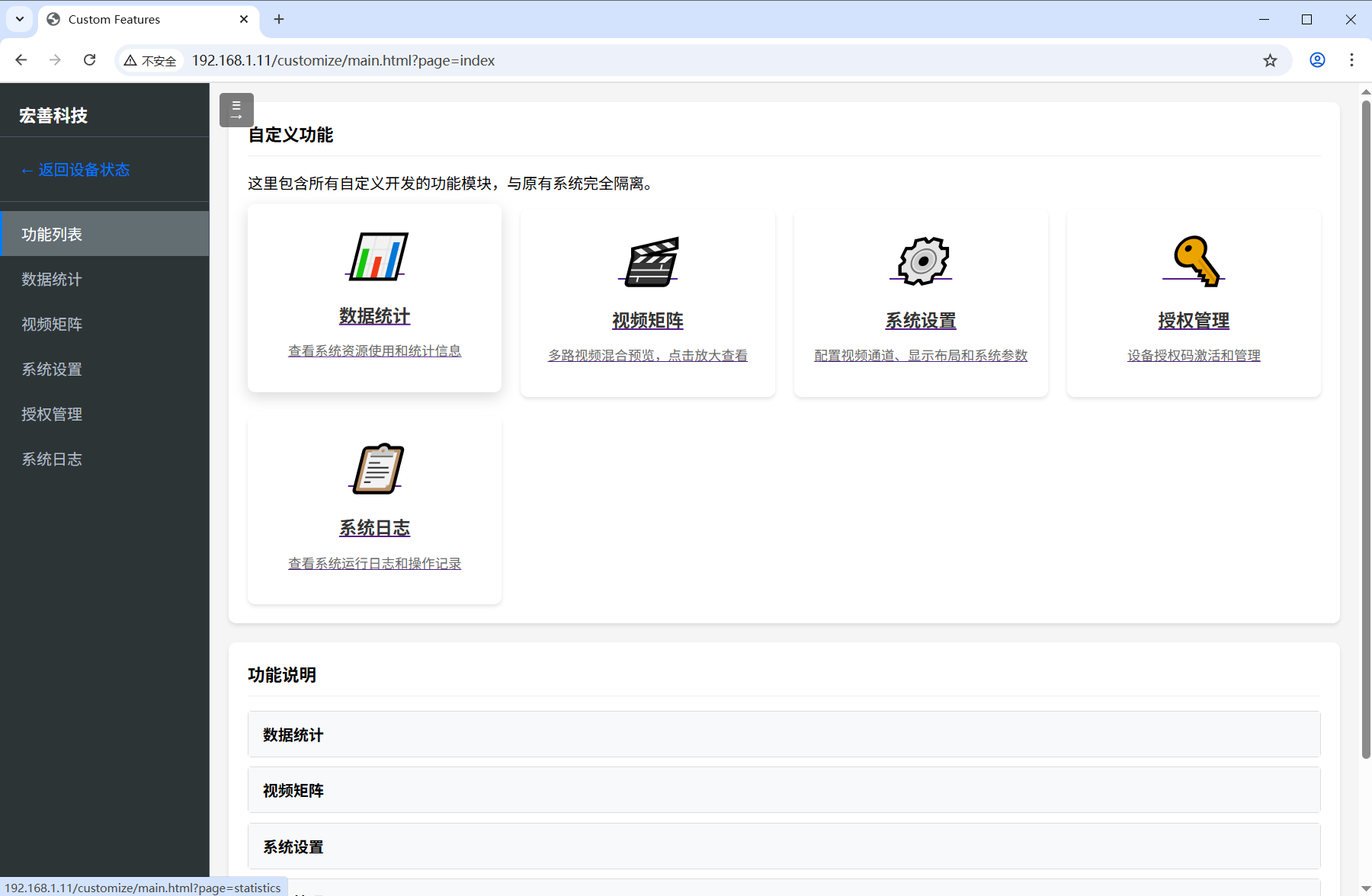Click the golden key icon for 授权管理
Screen dimensions: 1372x896
1196,261
